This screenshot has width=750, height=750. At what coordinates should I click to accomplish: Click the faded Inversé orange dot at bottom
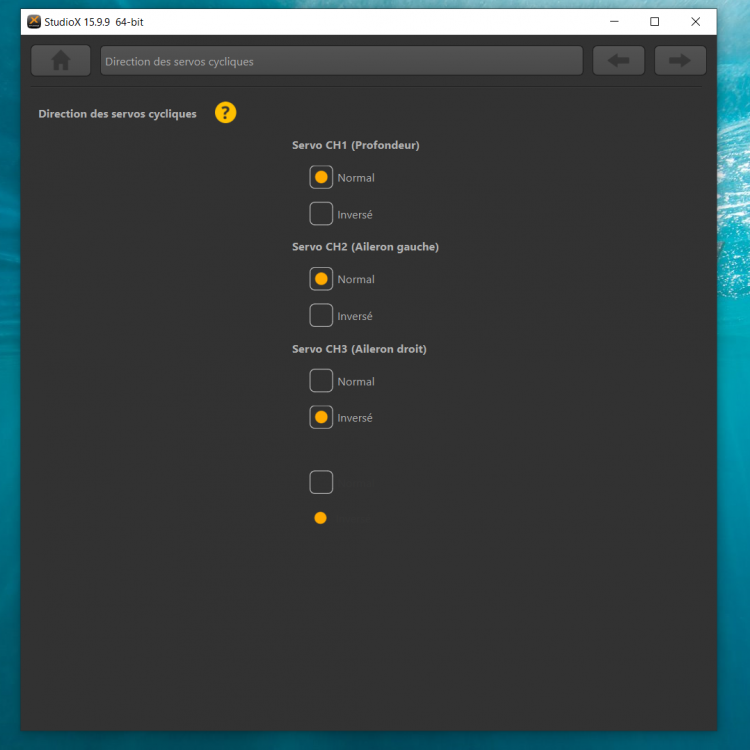(x=320, y=518)
